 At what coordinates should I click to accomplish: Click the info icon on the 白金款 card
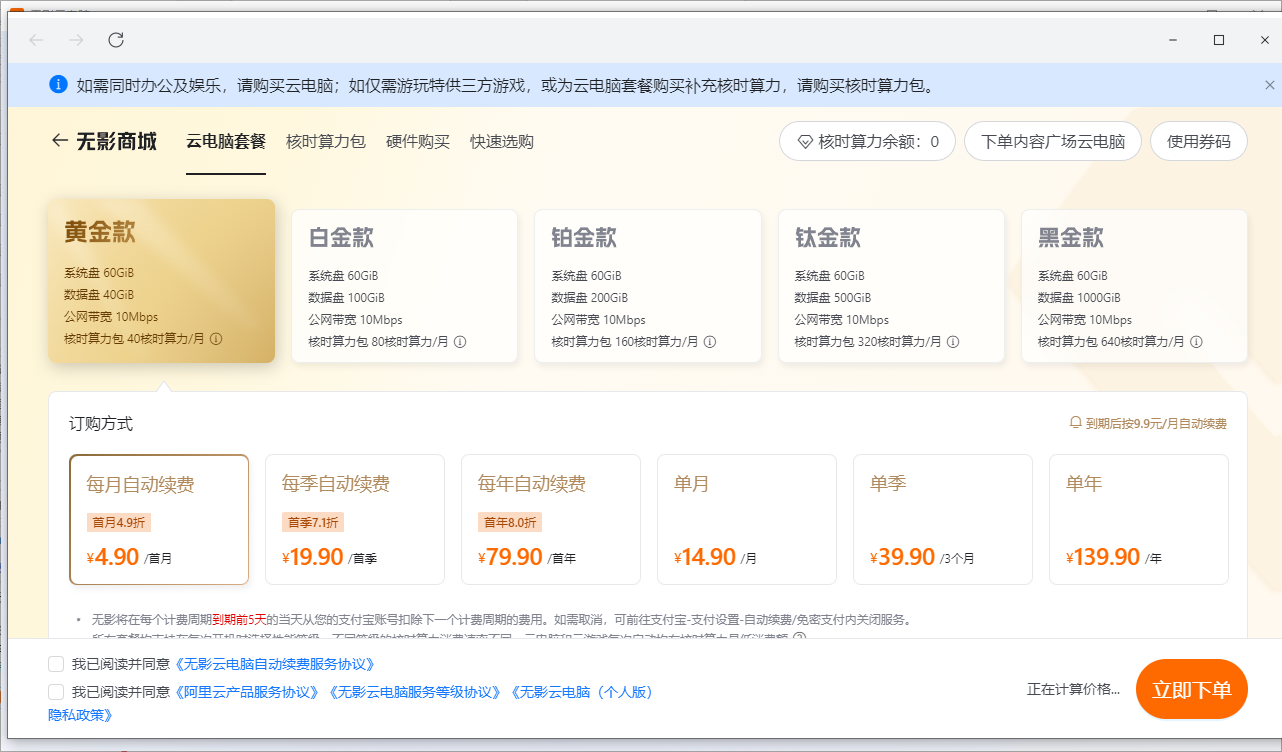pos(458,341)
